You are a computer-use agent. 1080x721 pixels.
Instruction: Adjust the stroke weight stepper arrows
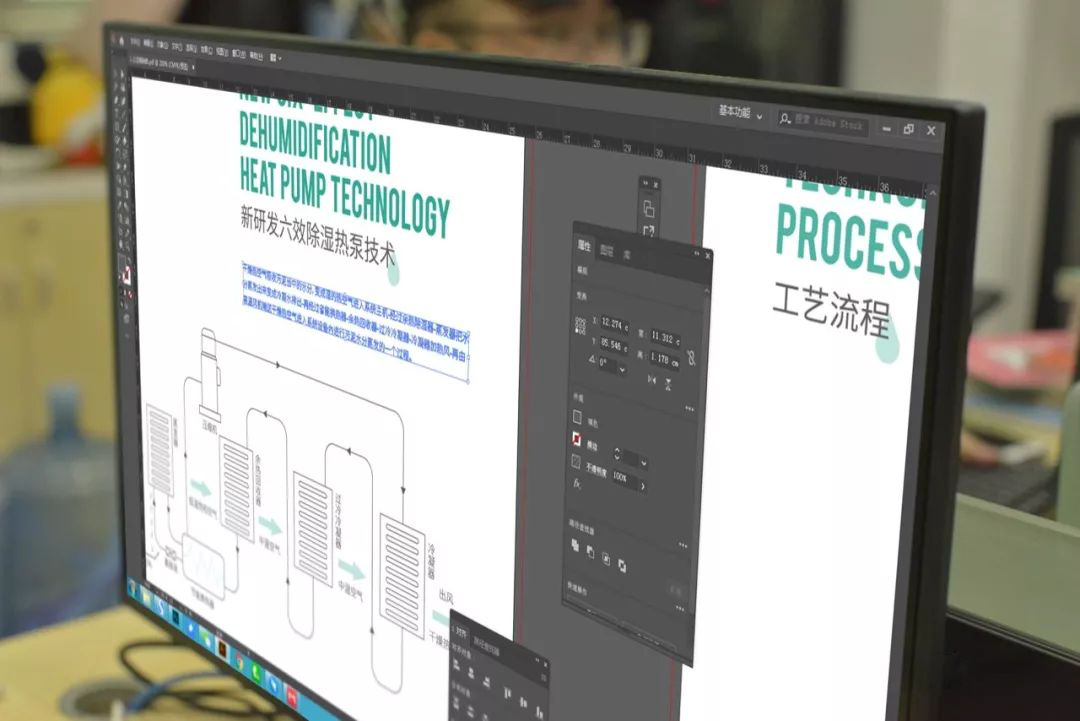coord(617,454)
